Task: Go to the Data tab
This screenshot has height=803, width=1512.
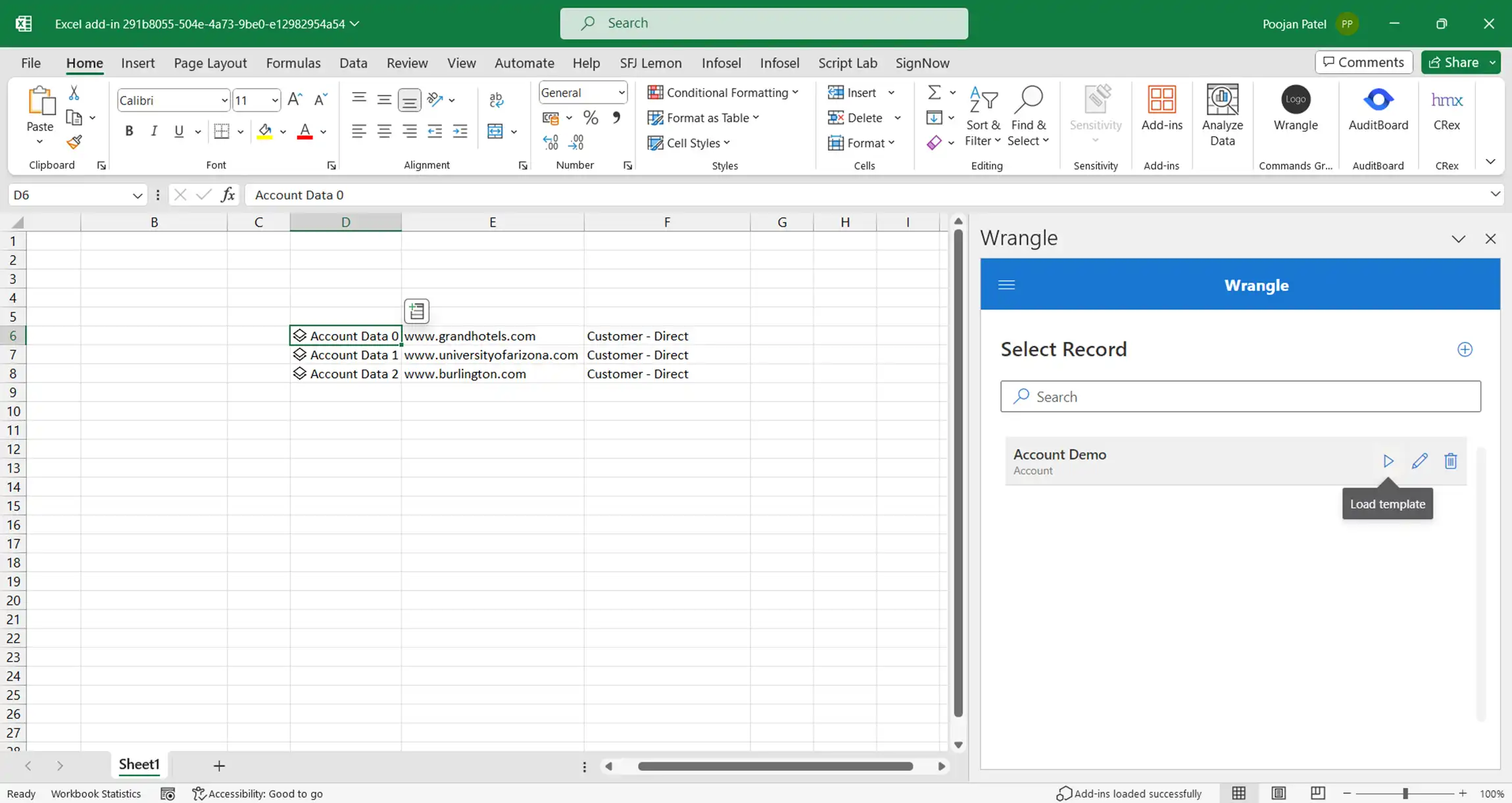Action: pyautogui.click(x=353, y=63)
